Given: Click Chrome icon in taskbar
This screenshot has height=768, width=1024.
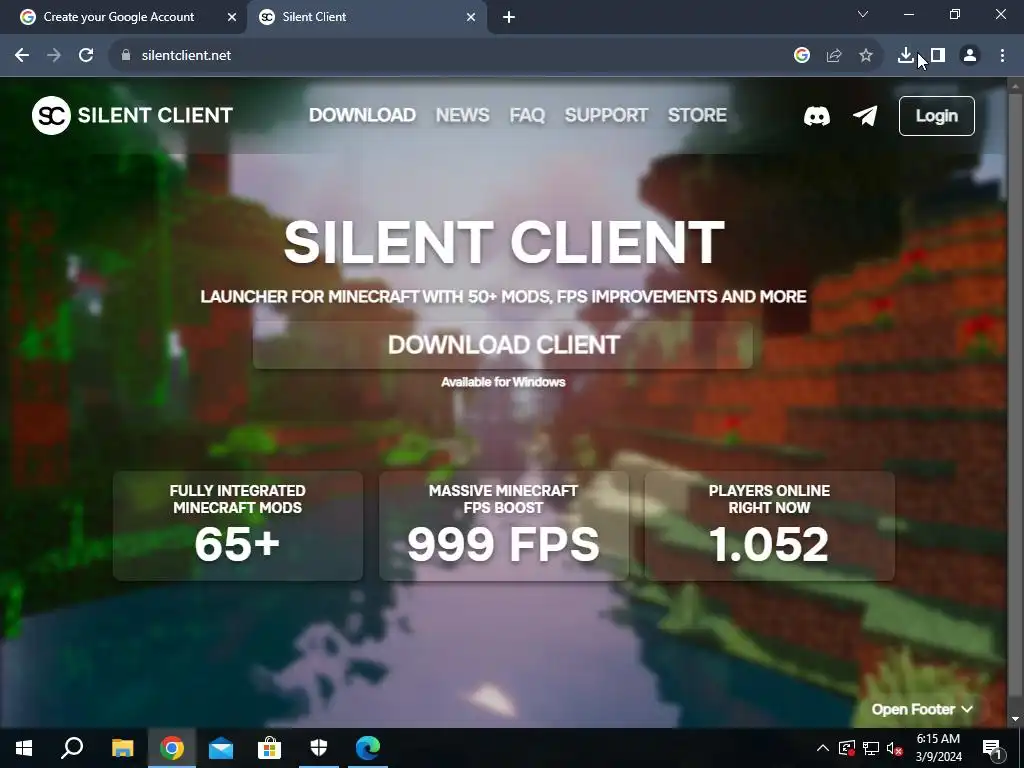Looking at the screenshot, I should pos(172,748).
